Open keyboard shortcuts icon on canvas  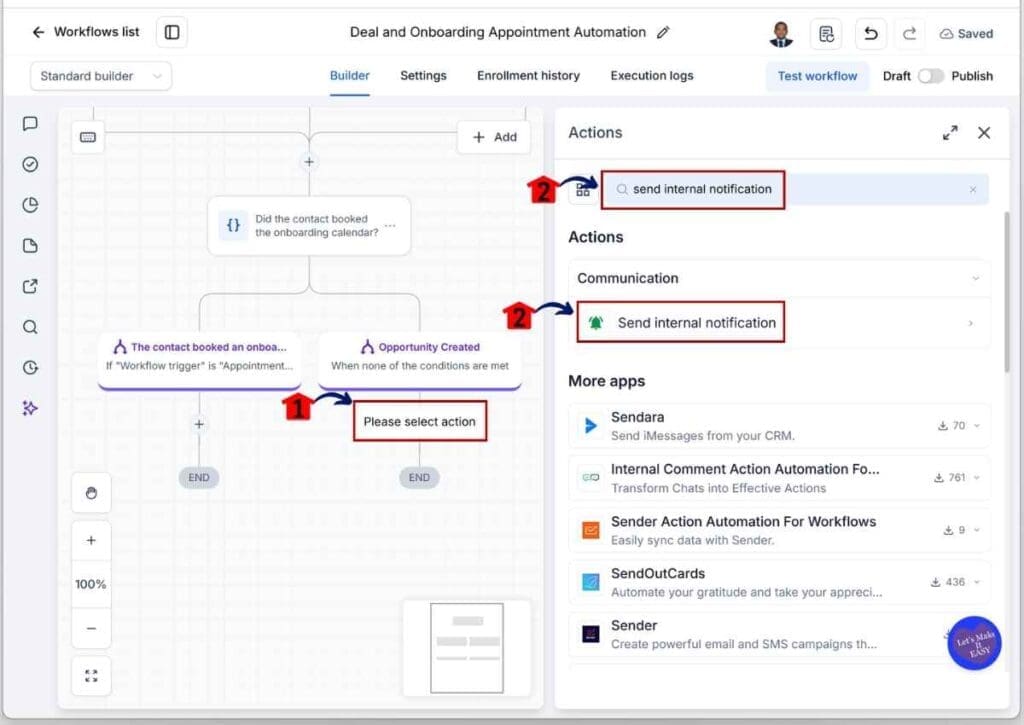click(88, 137)
